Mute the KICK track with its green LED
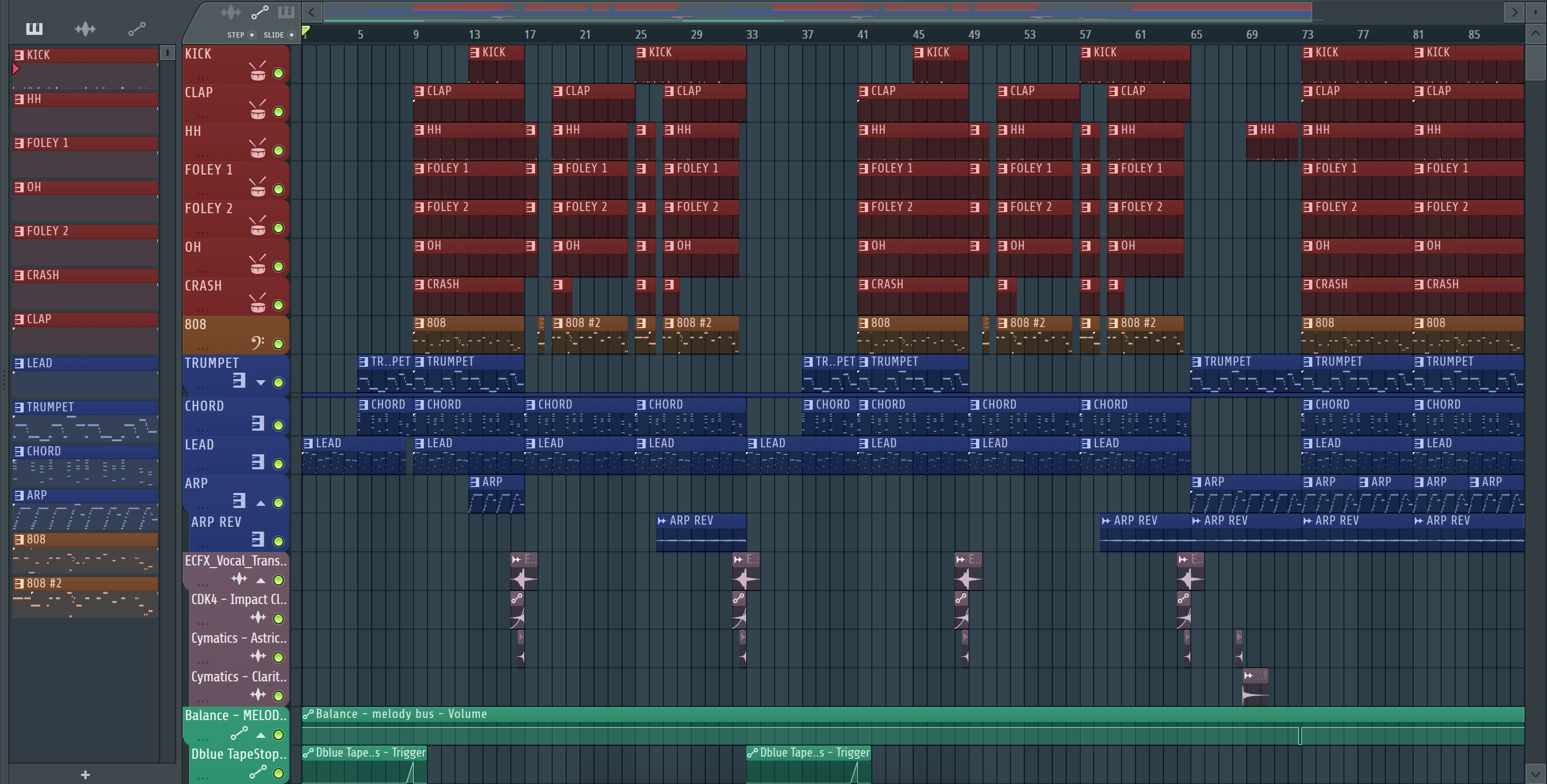The image size is (1547, 784). 279,73
